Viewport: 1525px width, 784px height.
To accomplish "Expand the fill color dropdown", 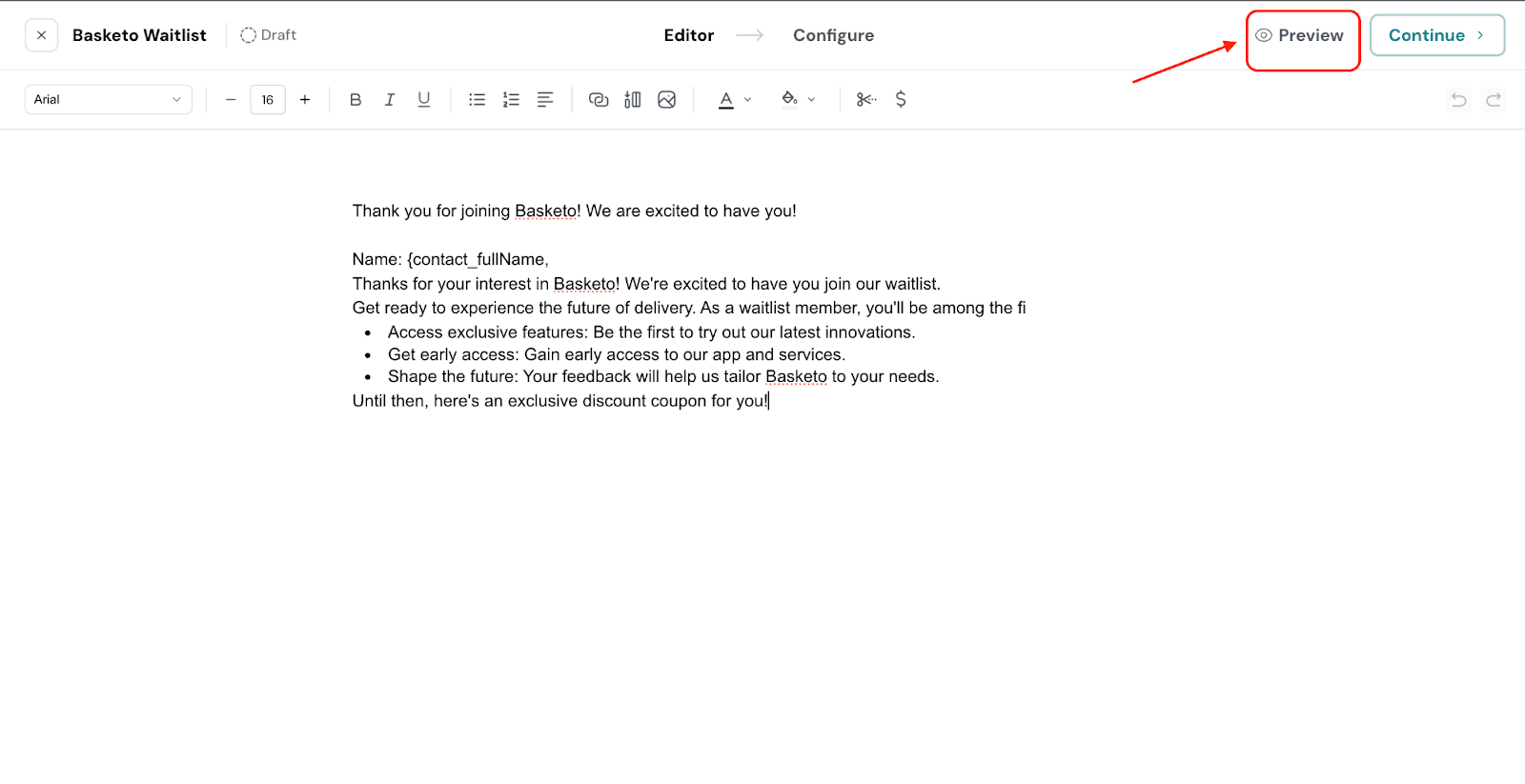I will [811, 99].
